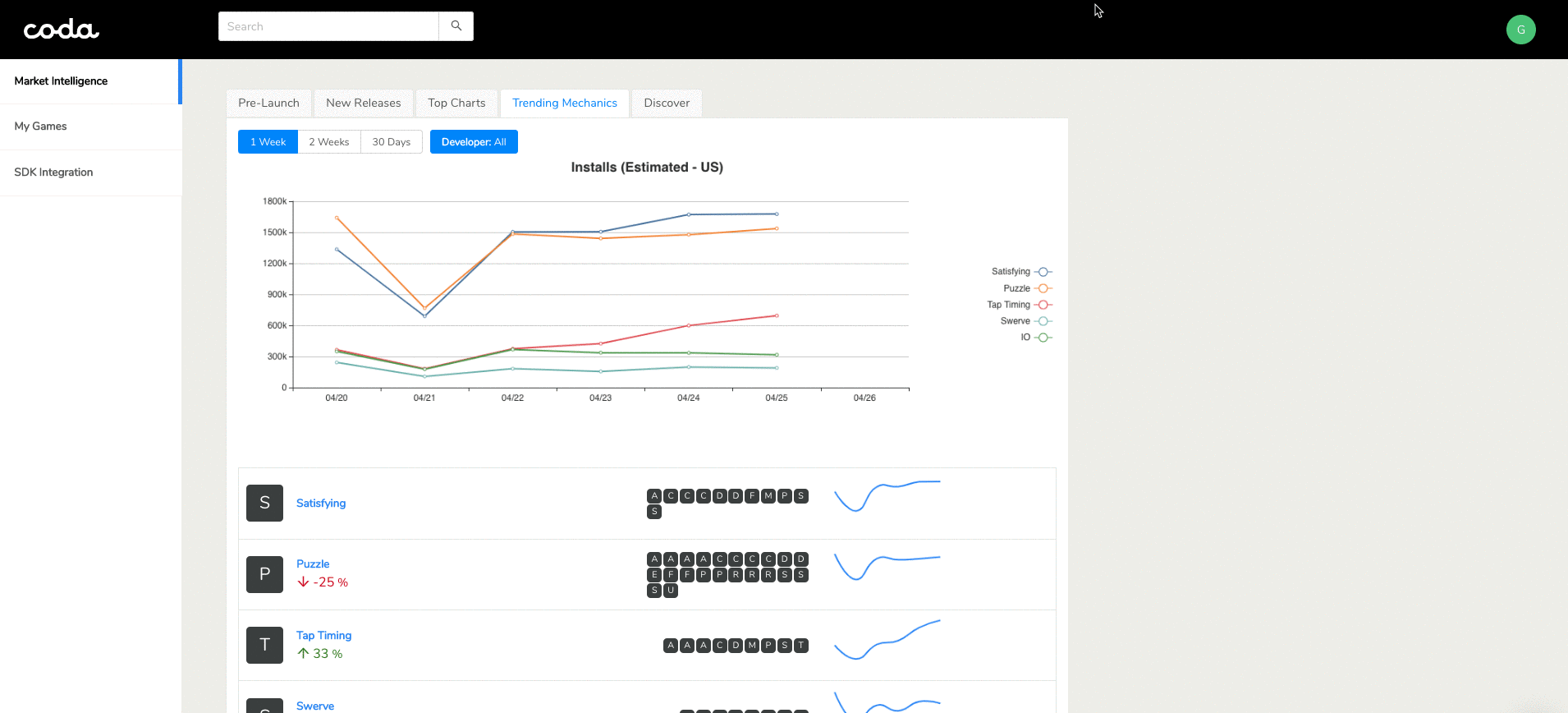
Task: Switch to the Top Charts tab
Action: (x=456, y=103)
